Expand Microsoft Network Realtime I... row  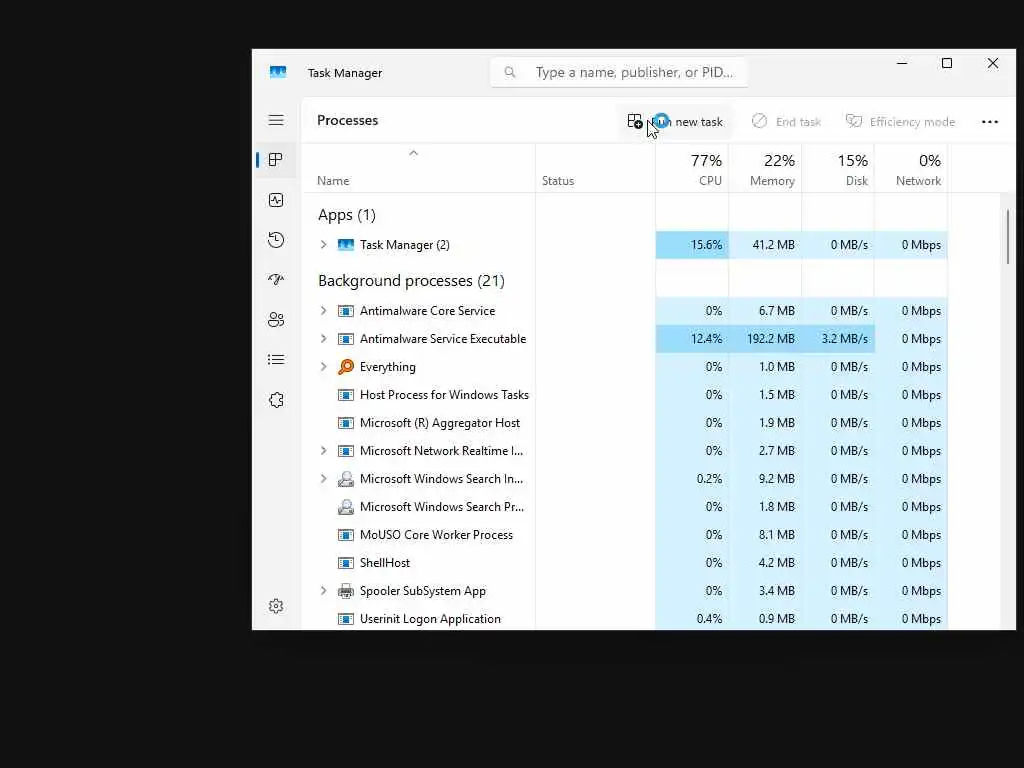pyautogui.click(x=323, y=451)
